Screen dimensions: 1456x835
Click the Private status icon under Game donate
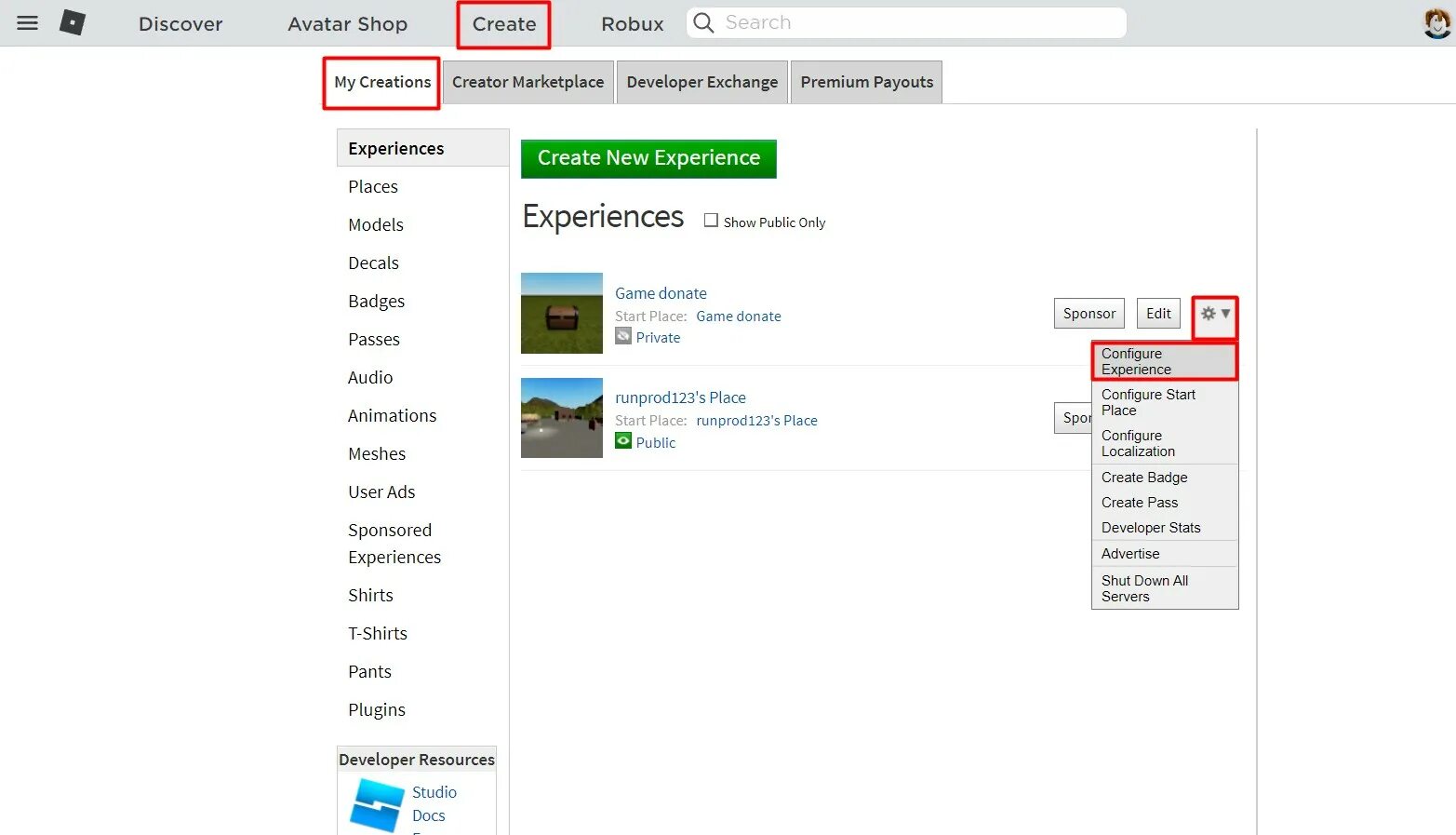pyautogui.click(x=623, y=336)
